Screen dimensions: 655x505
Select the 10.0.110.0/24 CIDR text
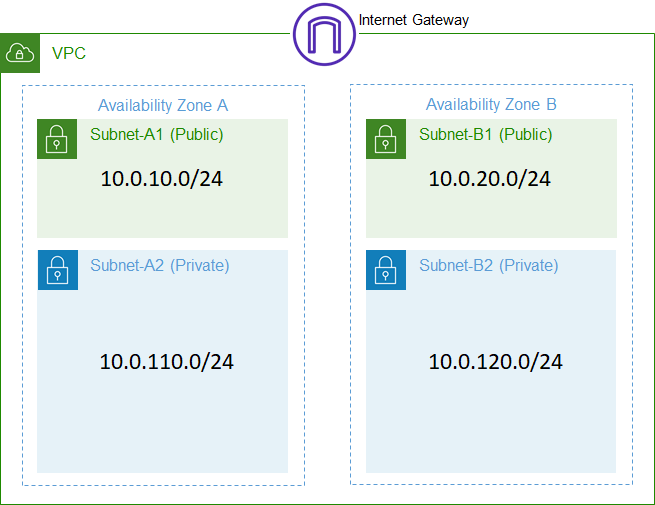167,362
